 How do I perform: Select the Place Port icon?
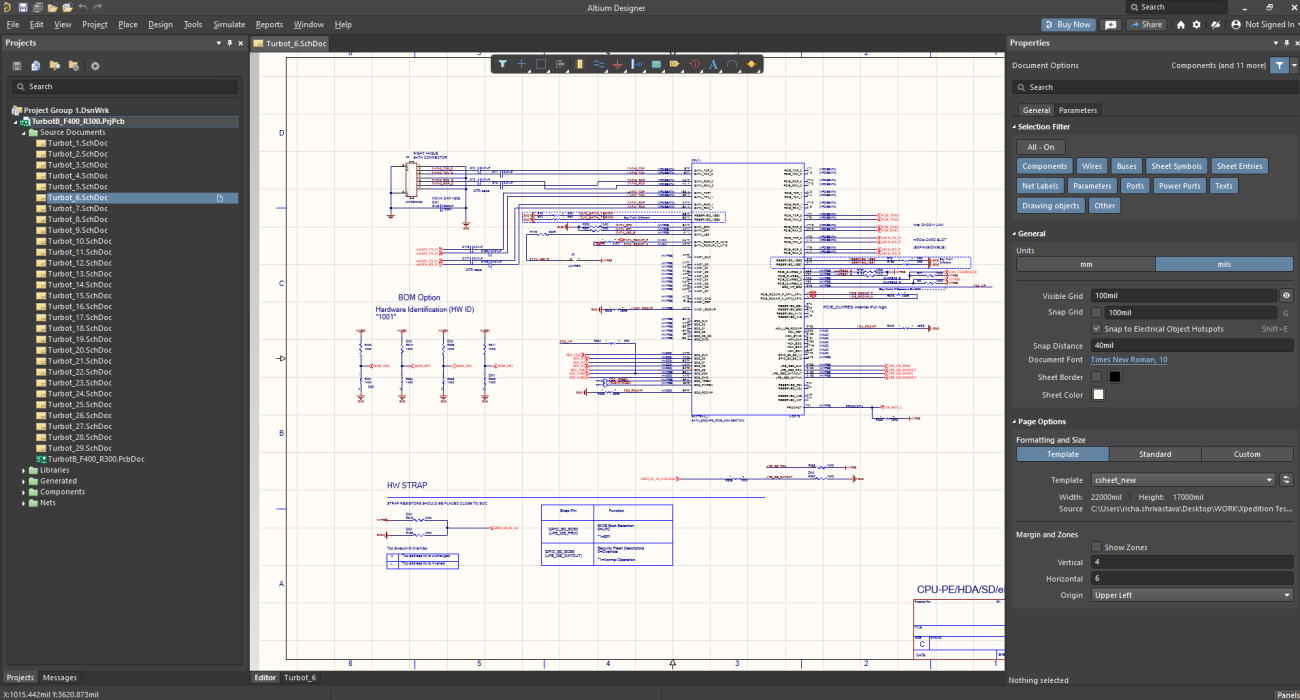point(675,64)
